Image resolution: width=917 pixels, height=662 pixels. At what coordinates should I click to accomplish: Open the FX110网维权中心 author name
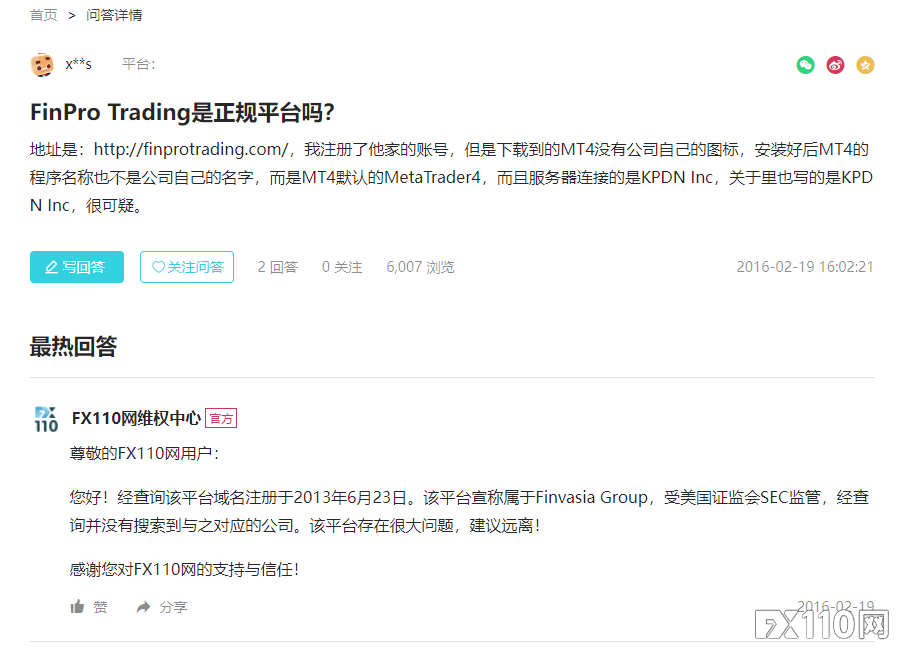pyautogui.click(x=136, y=418)
